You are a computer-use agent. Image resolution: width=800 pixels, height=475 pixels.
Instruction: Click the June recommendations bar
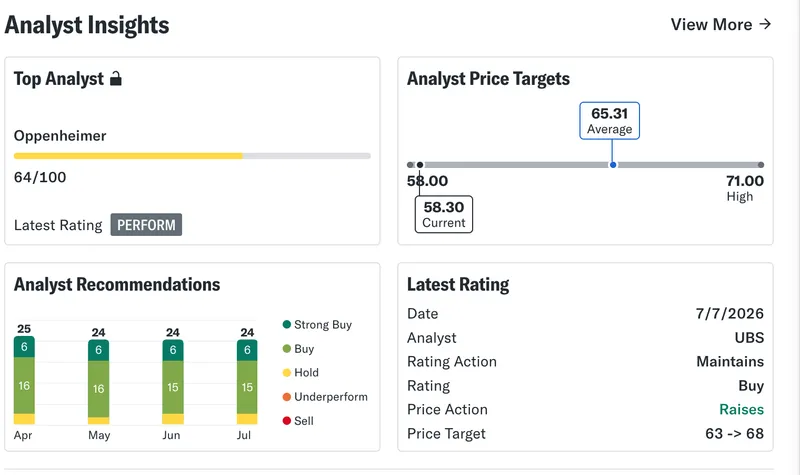pyautogui.click(x=173, y=382)
